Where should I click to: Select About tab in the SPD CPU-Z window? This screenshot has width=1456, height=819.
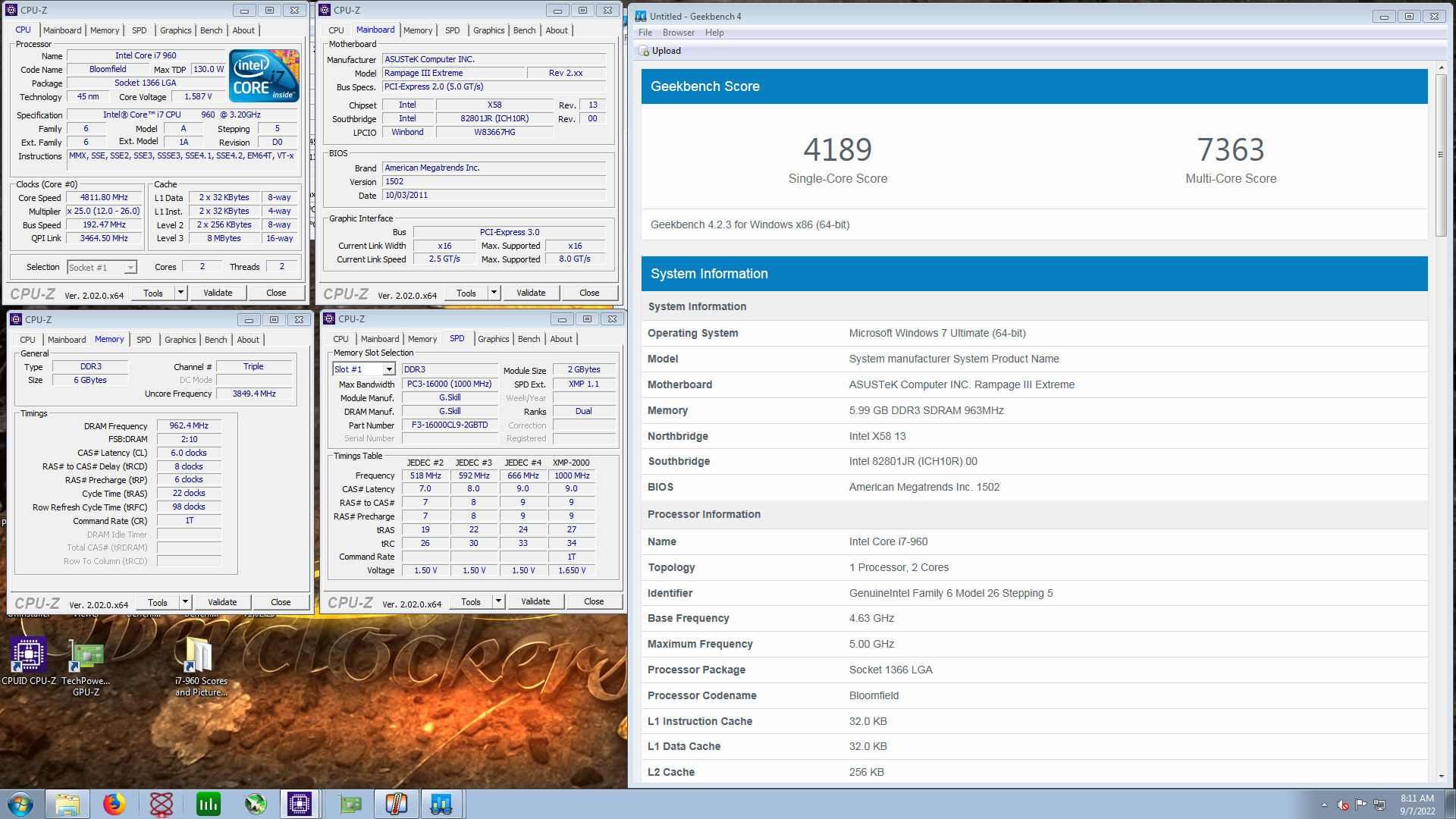coord(561,339)
